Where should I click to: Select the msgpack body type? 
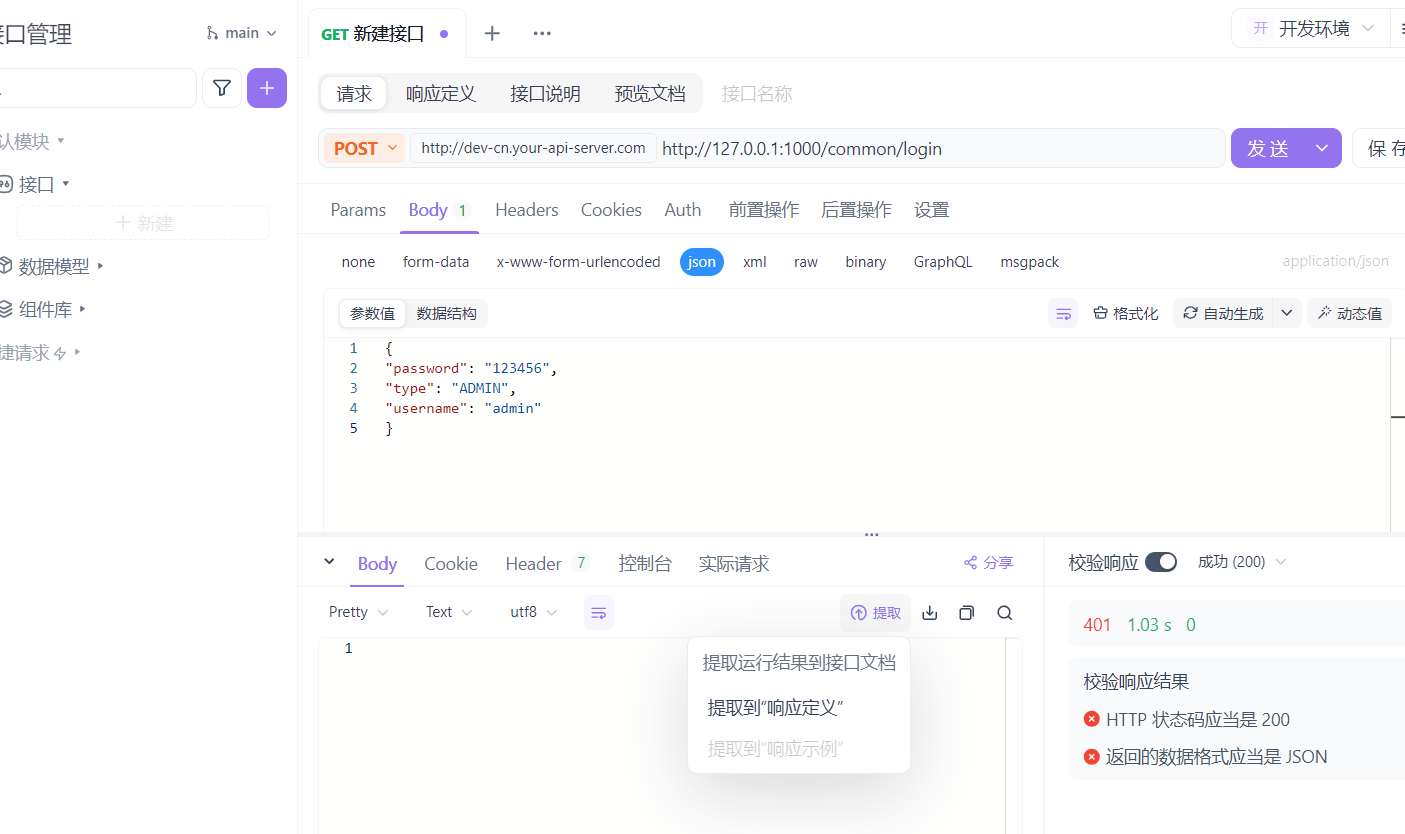click(x=1030, y=262)
